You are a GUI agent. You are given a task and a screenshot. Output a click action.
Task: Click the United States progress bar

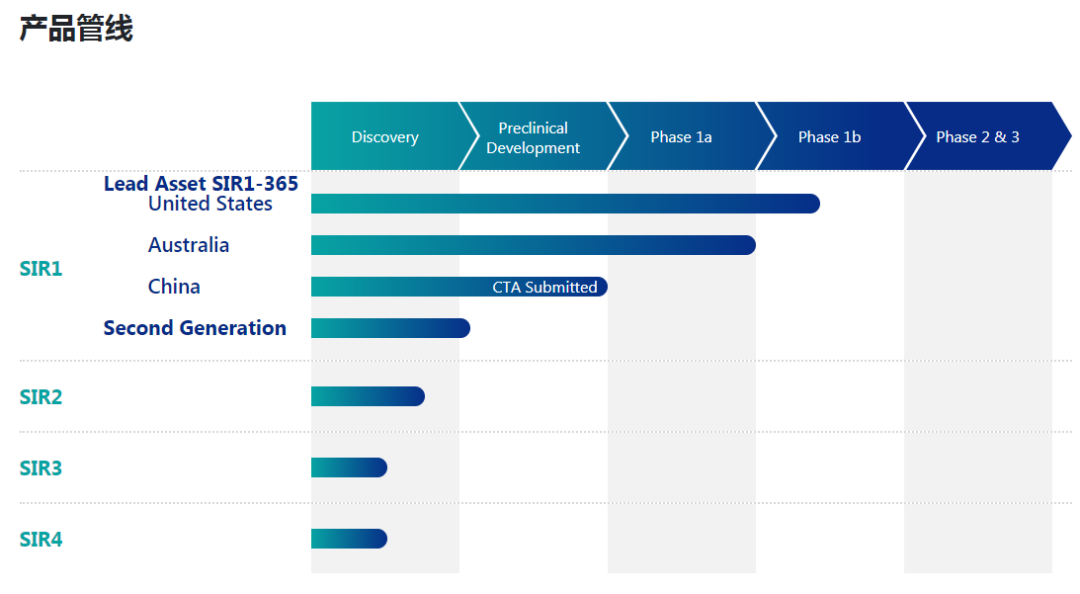pyautogui.click(x=565, y=204)
